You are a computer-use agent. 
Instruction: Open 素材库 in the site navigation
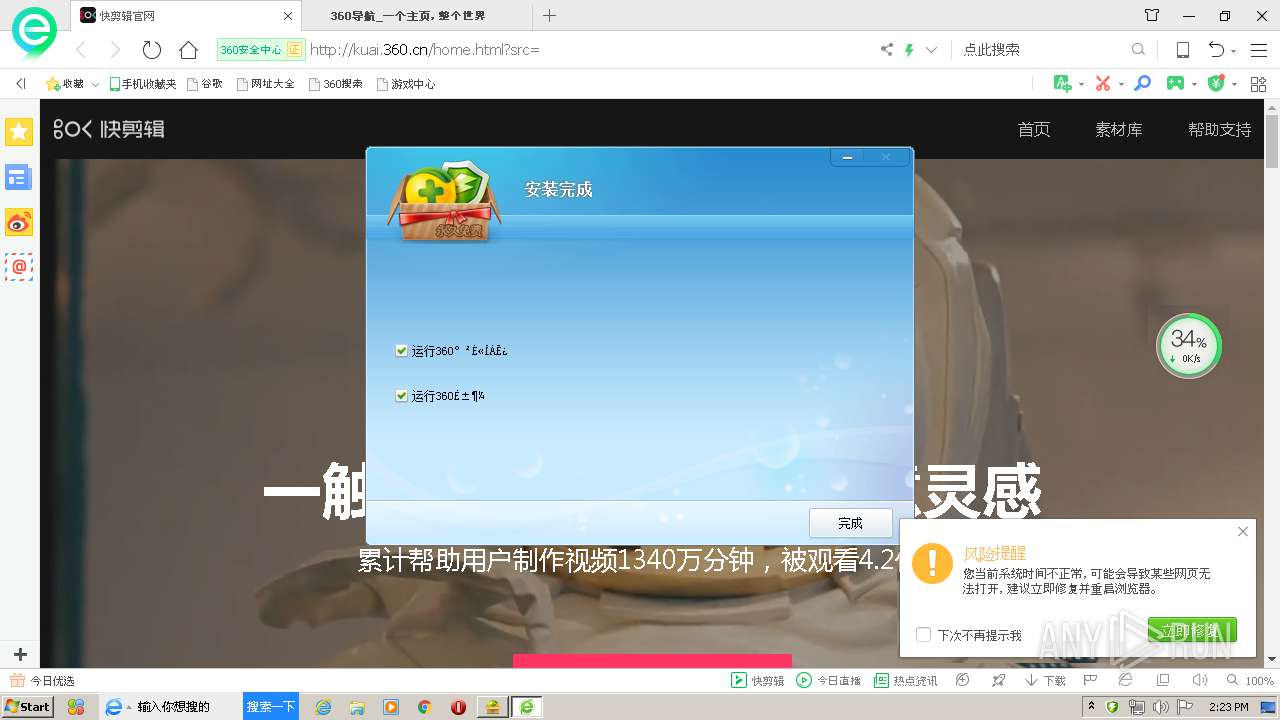pyautogui.click(x=1119, y=130)
